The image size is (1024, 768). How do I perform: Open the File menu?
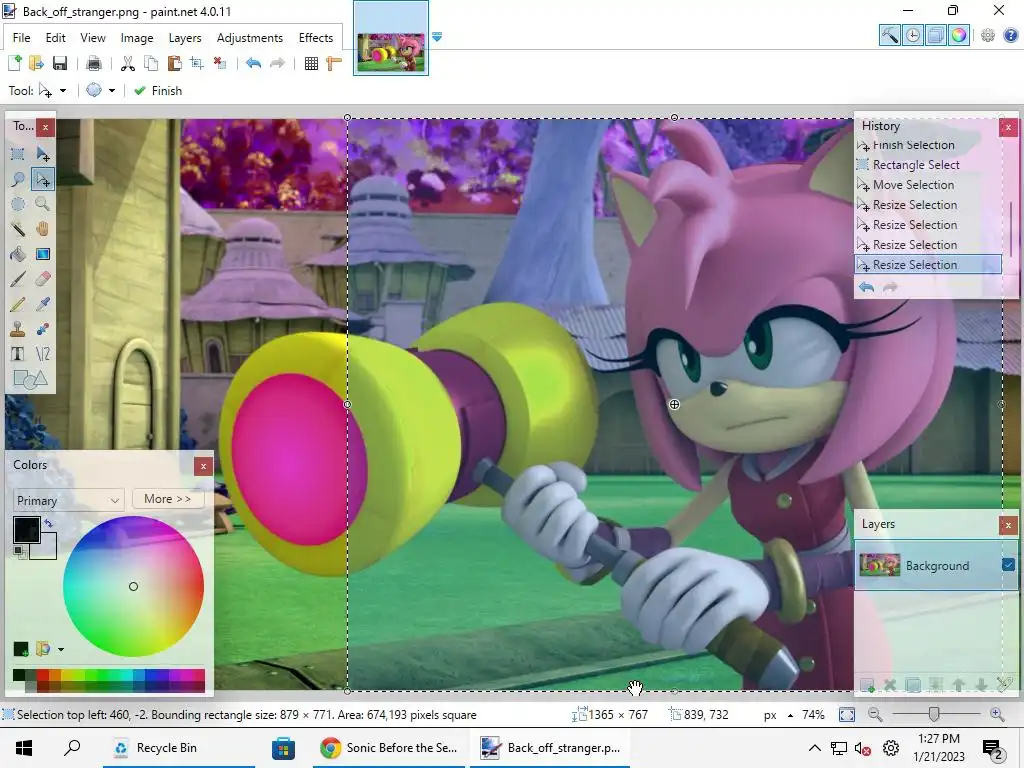[22, 38]
